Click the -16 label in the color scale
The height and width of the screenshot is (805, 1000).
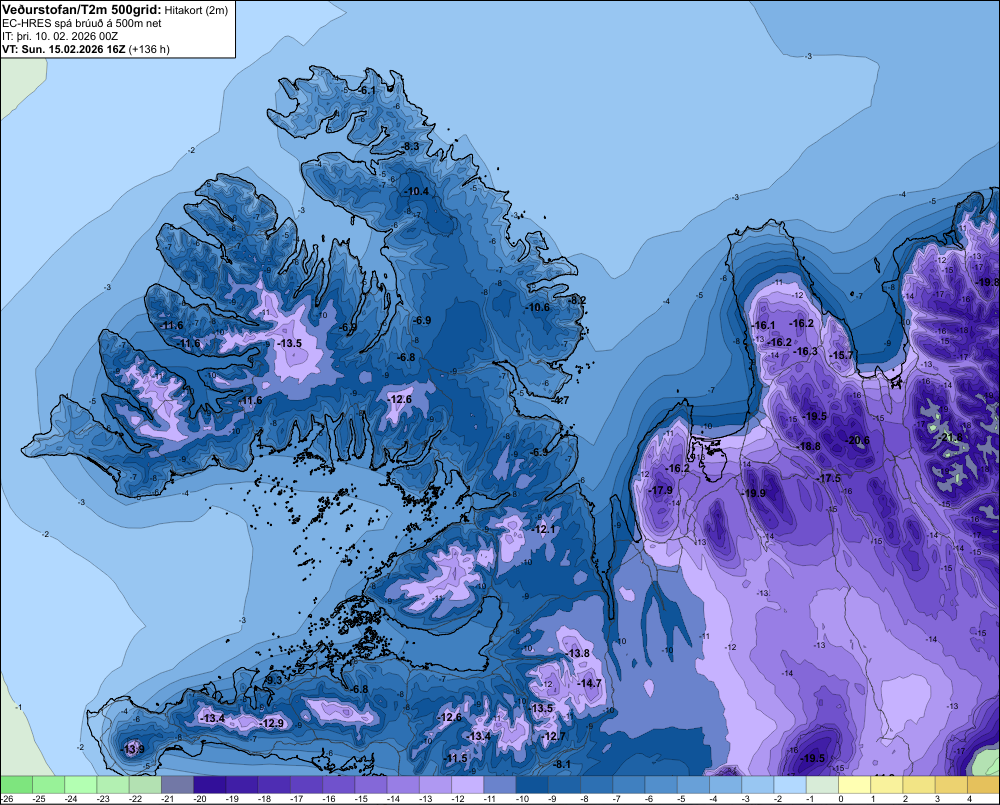point(329,799)
